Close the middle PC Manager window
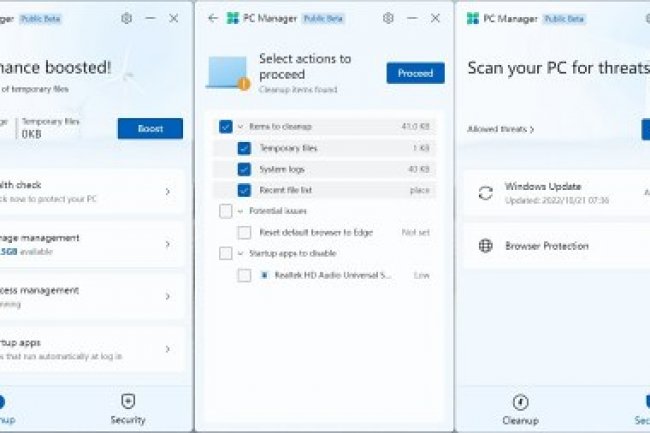Image resolution: width=650 pixels, height=433 pixels. tap(435, 18)
